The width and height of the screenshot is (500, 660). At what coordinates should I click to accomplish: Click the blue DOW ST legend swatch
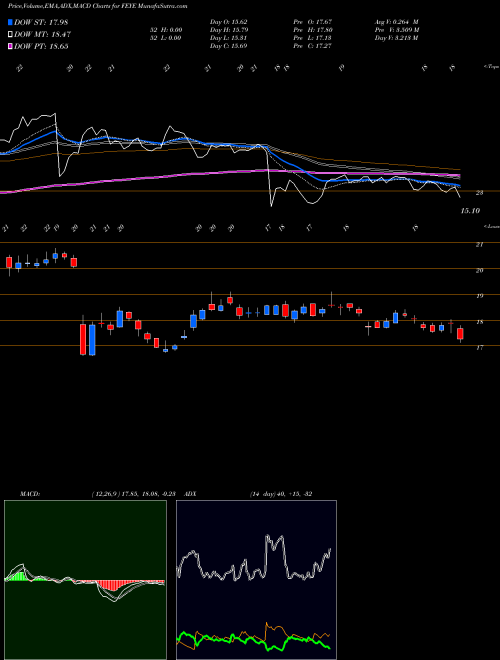tap(10, 22)
